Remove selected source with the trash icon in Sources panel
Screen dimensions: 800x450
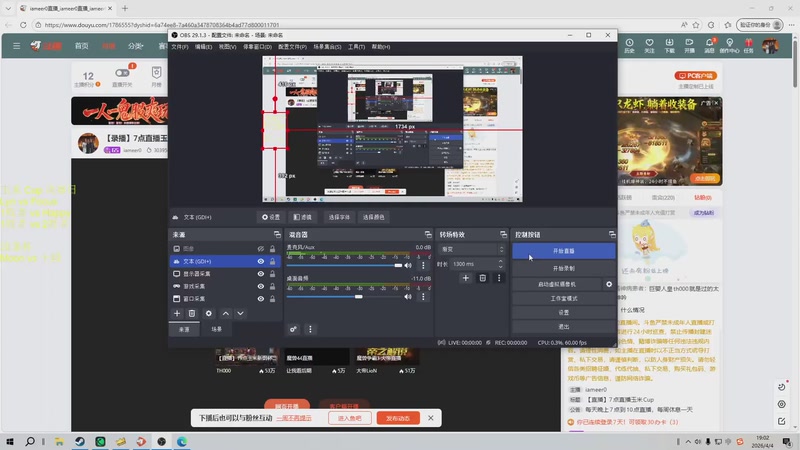(192, 313)
